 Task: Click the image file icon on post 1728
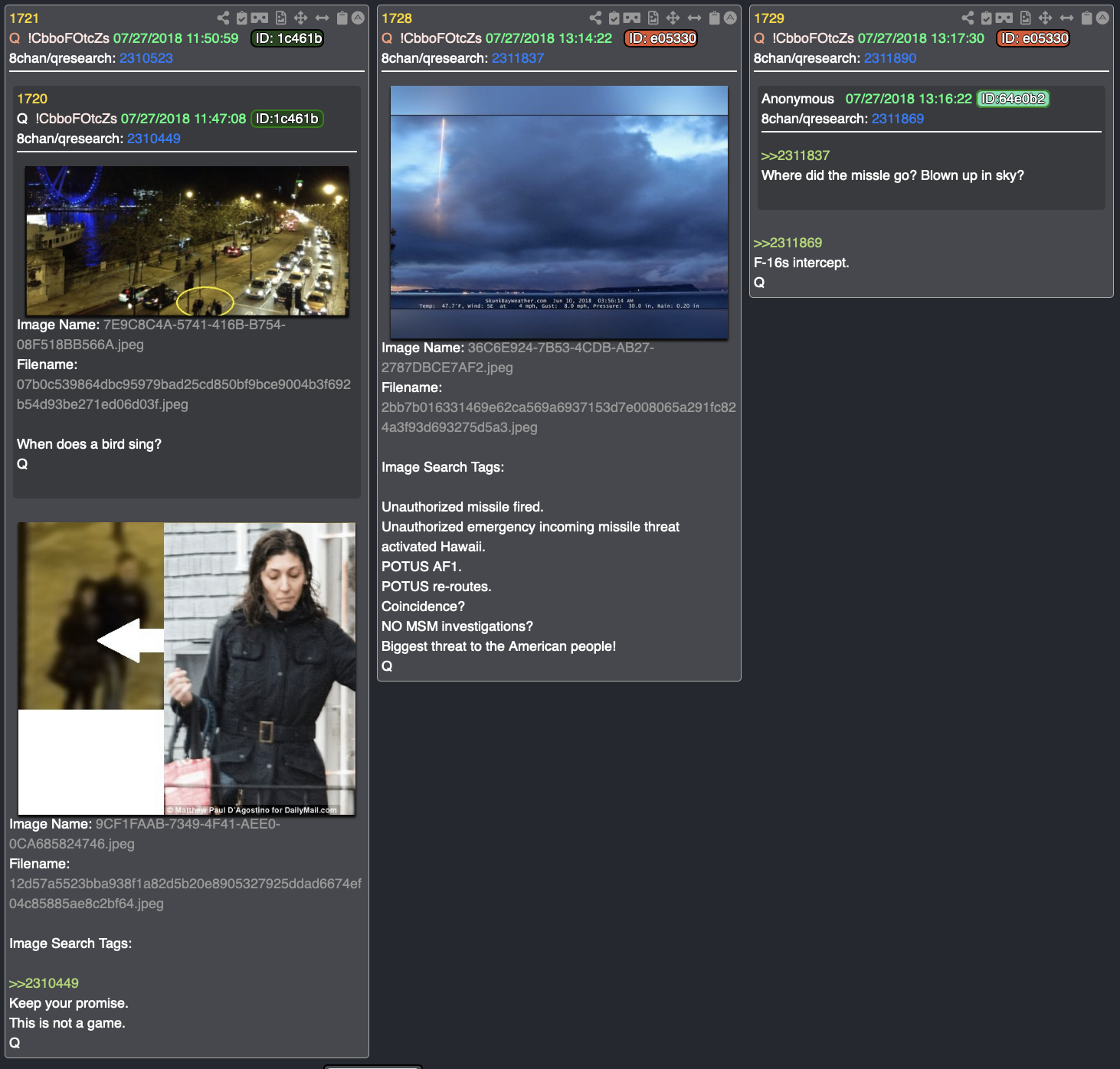653,18
